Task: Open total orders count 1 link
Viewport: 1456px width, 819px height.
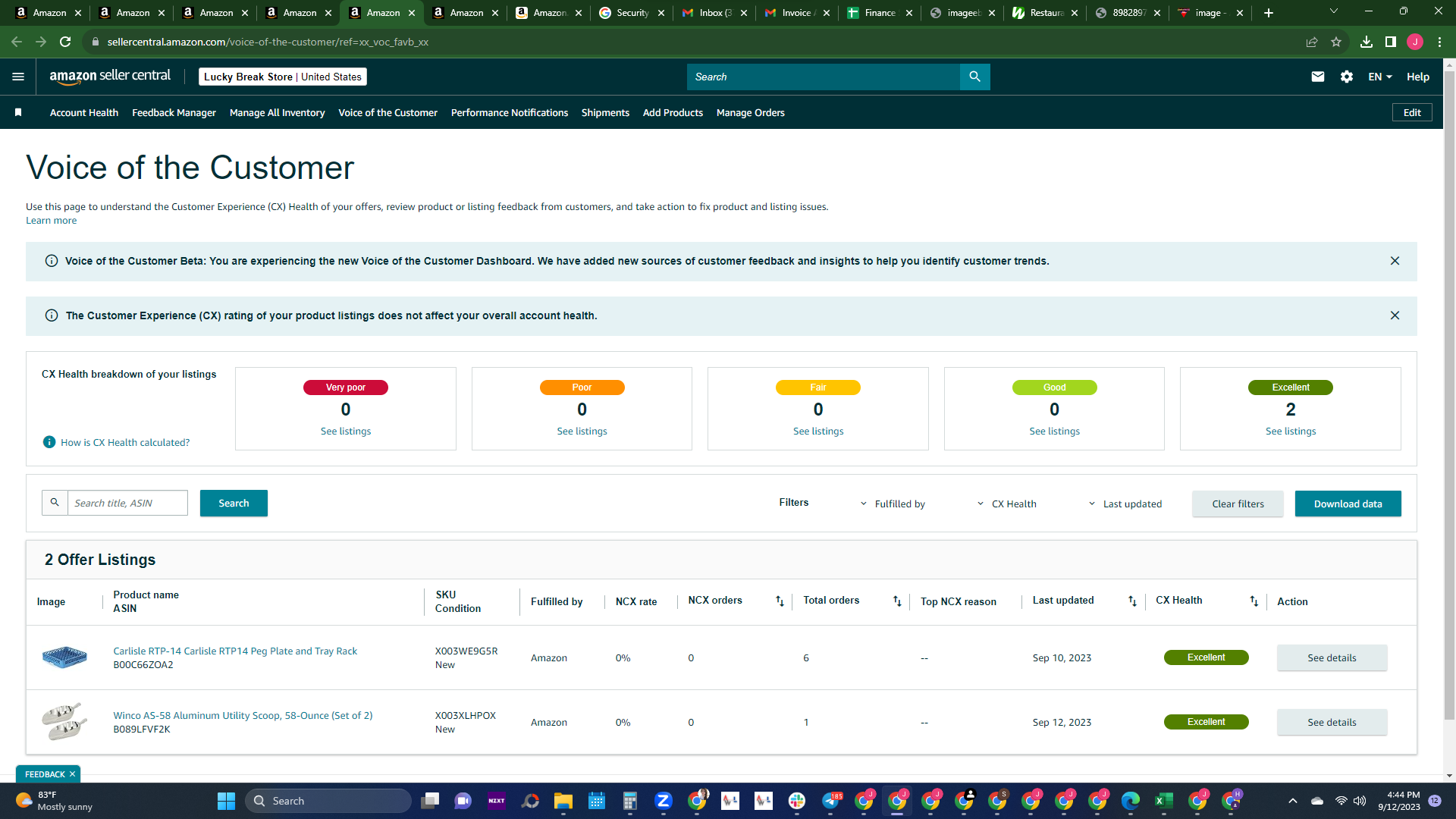Action: (806, 722)
